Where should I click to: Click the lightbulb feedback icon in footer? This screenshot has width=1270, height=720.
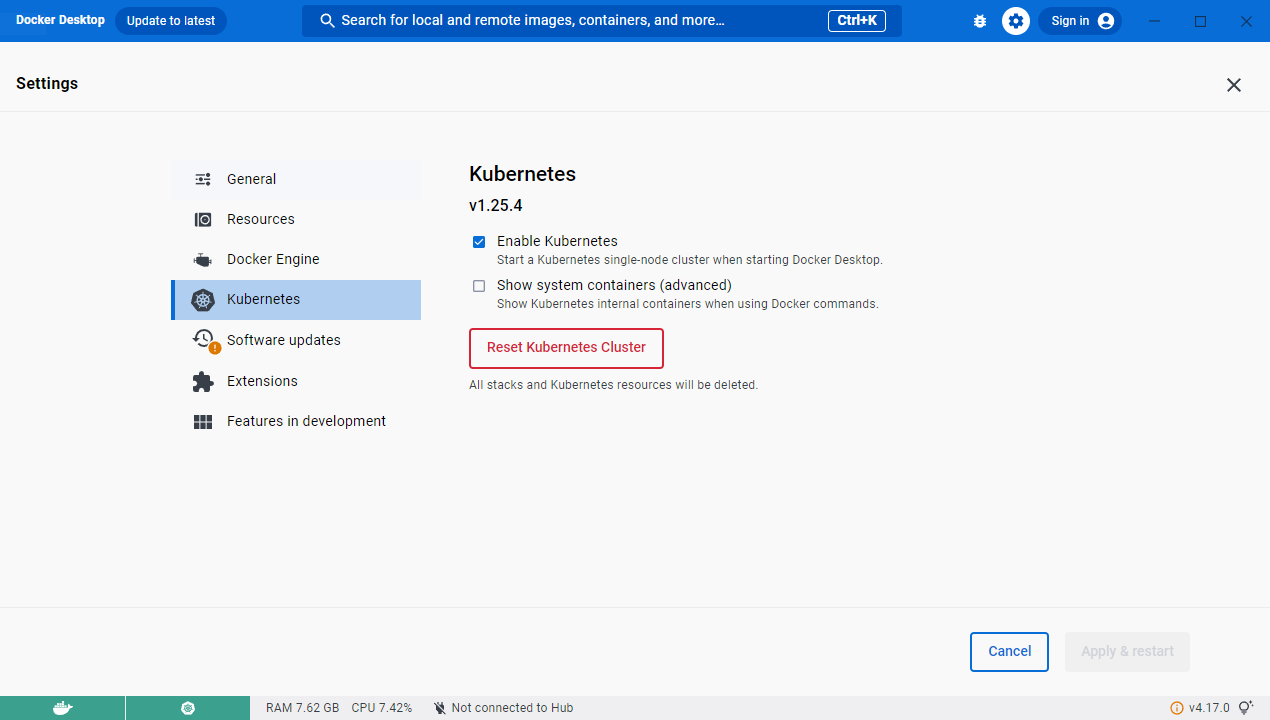[1245, 708]
